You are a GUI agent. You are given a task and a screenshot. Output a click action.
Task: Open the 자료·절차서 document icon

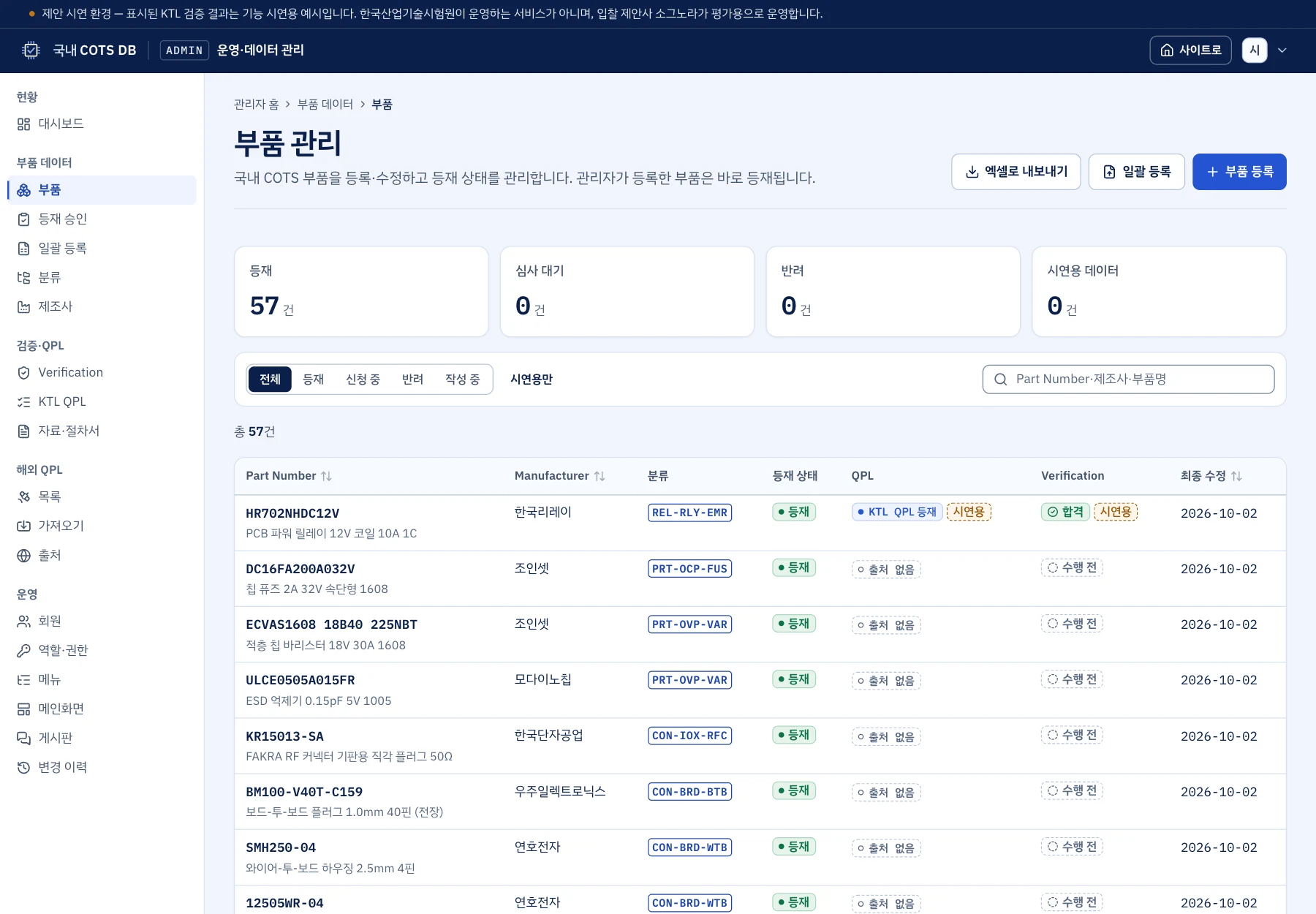click(23, 431)
